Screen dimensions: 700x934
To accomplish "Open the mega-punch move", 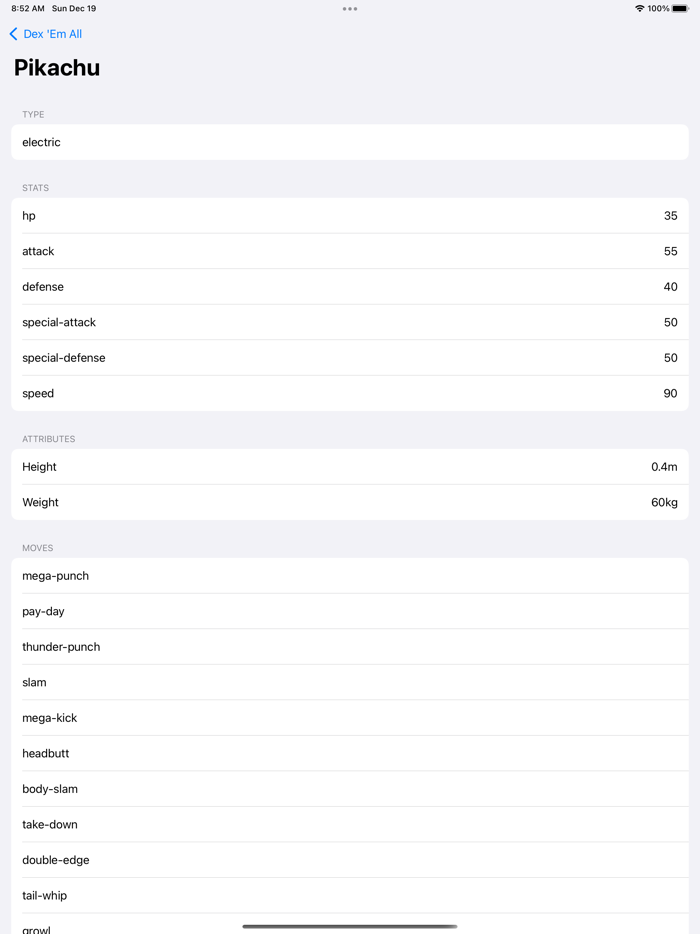I will [350, 576].
